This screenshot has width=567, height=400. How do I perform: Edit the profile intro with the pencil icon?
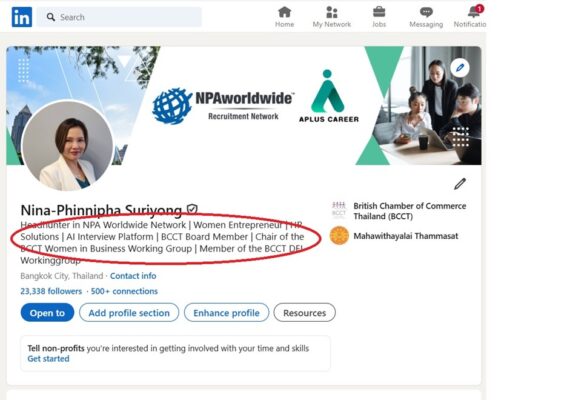click(460, 184)
